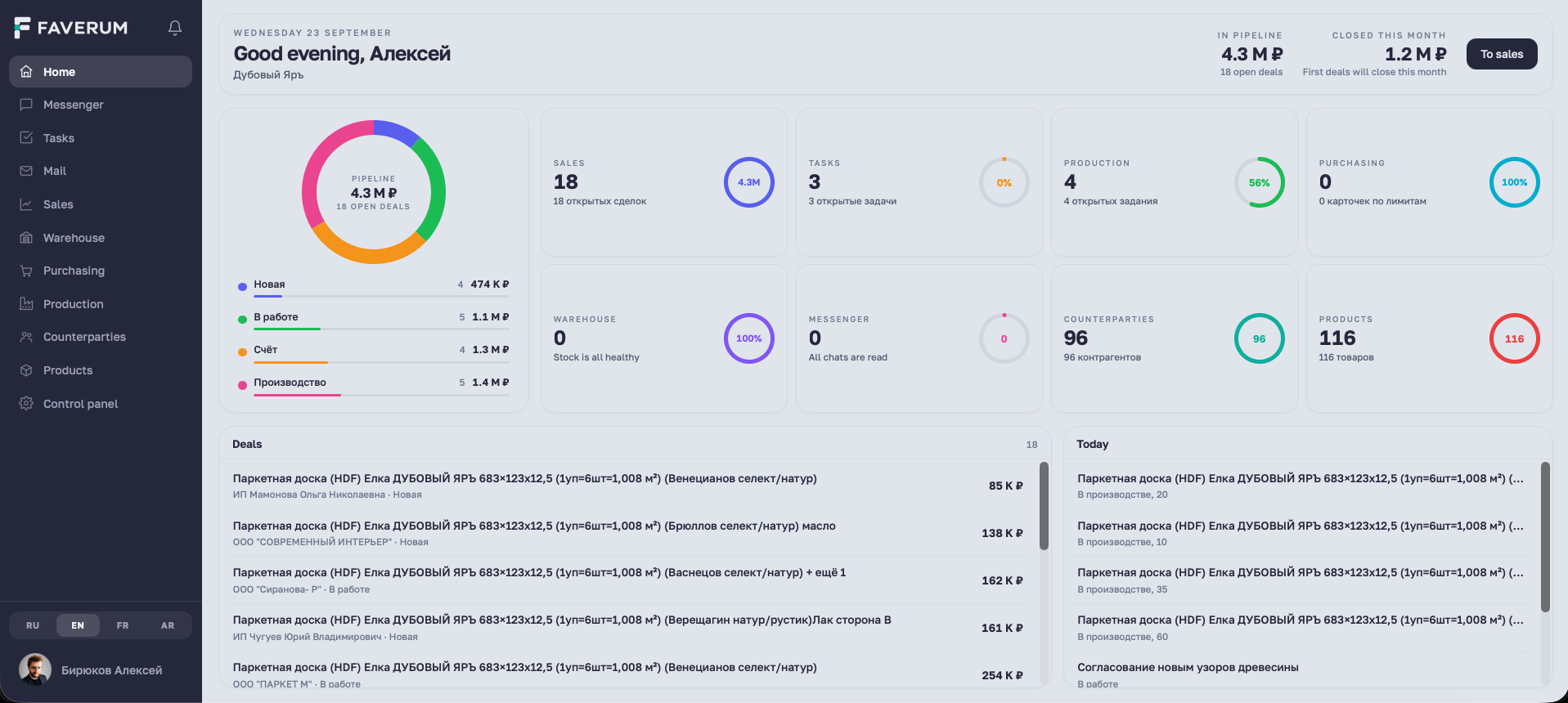
Task: Click the orange Счёт stage color dot
Action: pos(242,352)
